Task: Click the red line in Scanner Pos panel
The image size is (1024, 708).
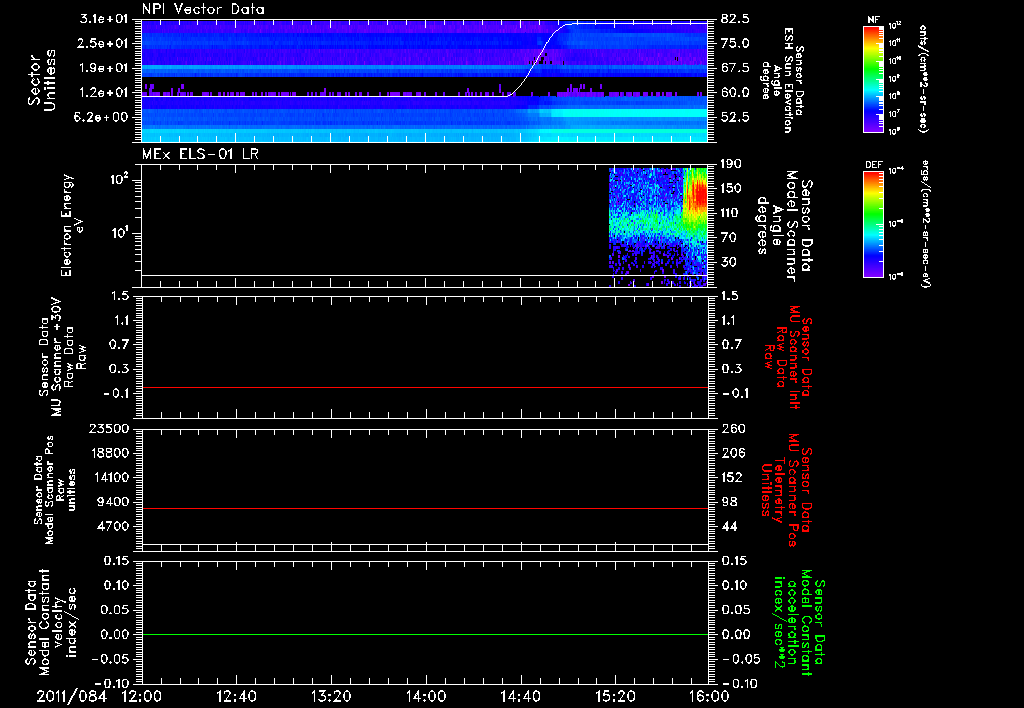Action: 425,508
